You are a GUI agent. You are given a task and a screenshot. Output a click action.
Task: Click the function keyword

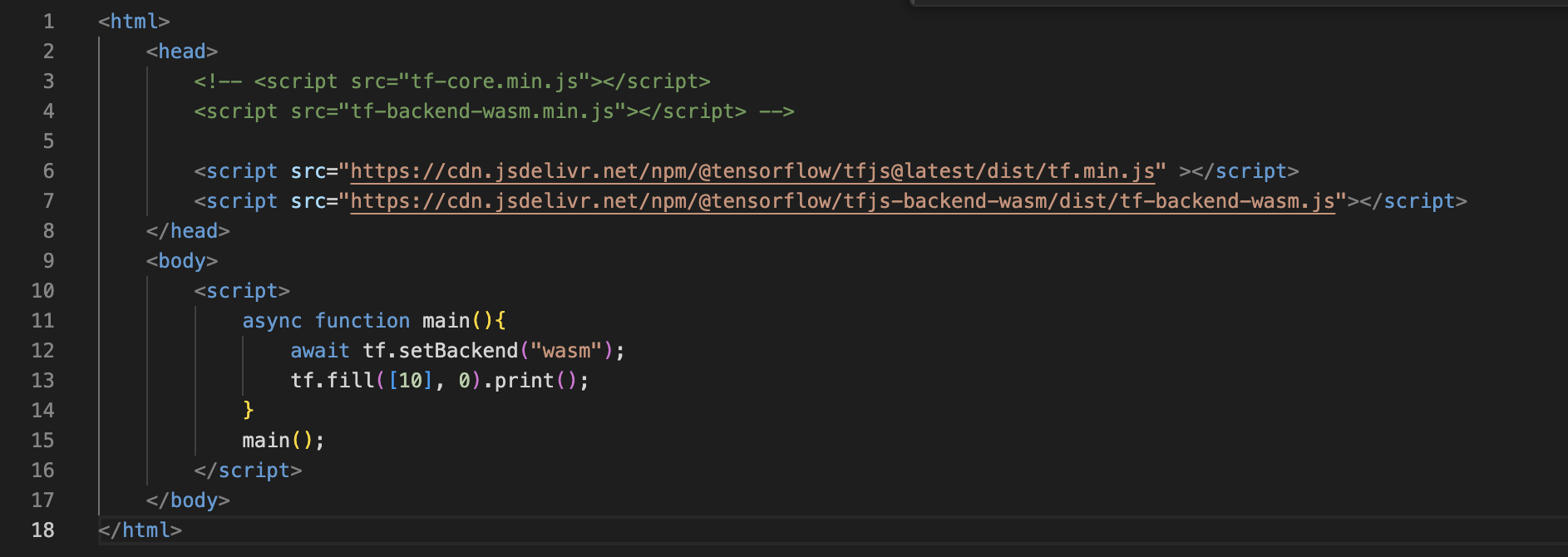pos(362,321)
